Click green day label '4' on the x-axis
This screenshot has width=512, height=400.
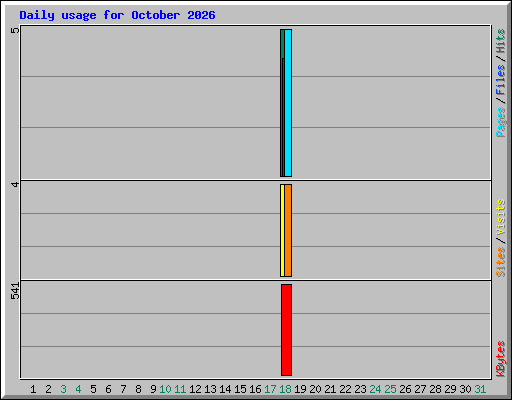pyautogui.click(x=78, y=389)
